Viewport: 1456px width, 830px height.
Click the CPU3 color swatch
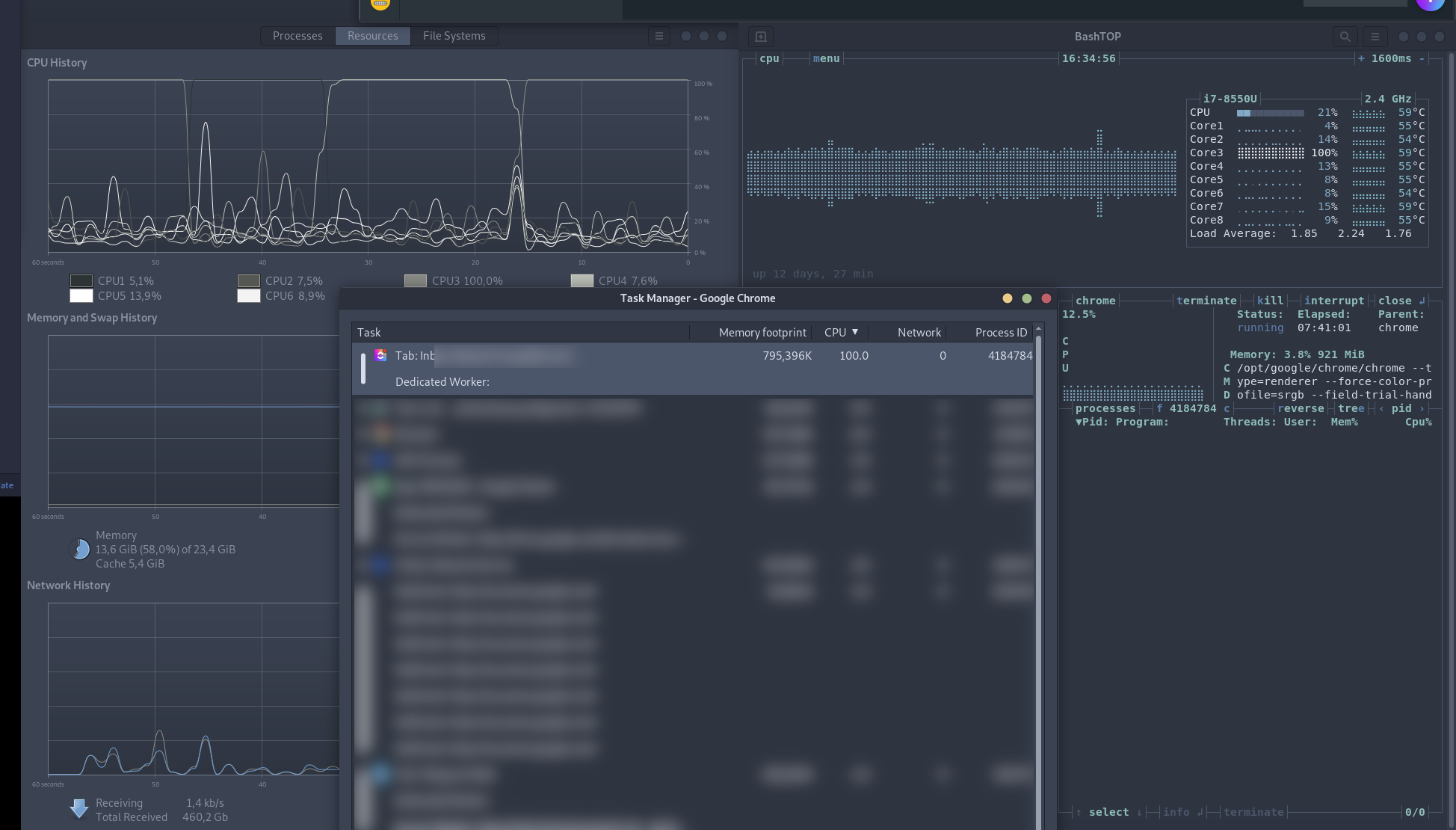415,280
